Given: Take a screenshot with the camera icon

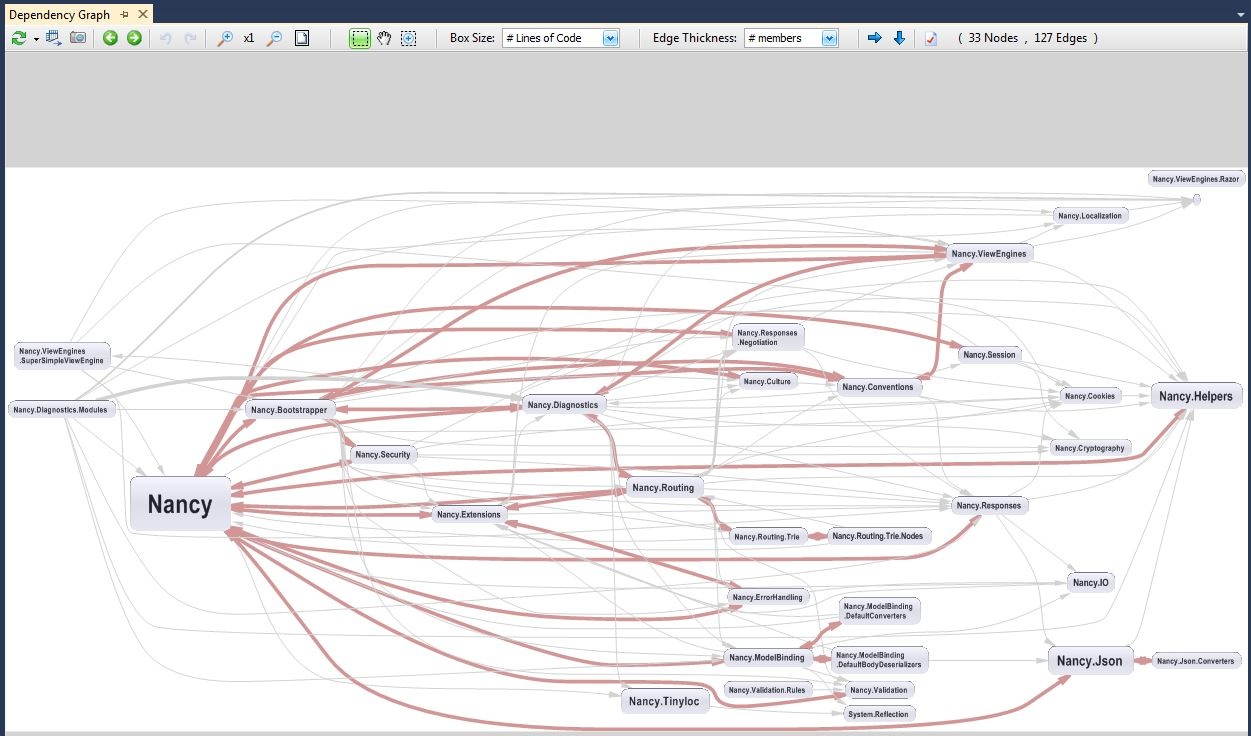Looking at the screenshot, I should tap(79, 38).
